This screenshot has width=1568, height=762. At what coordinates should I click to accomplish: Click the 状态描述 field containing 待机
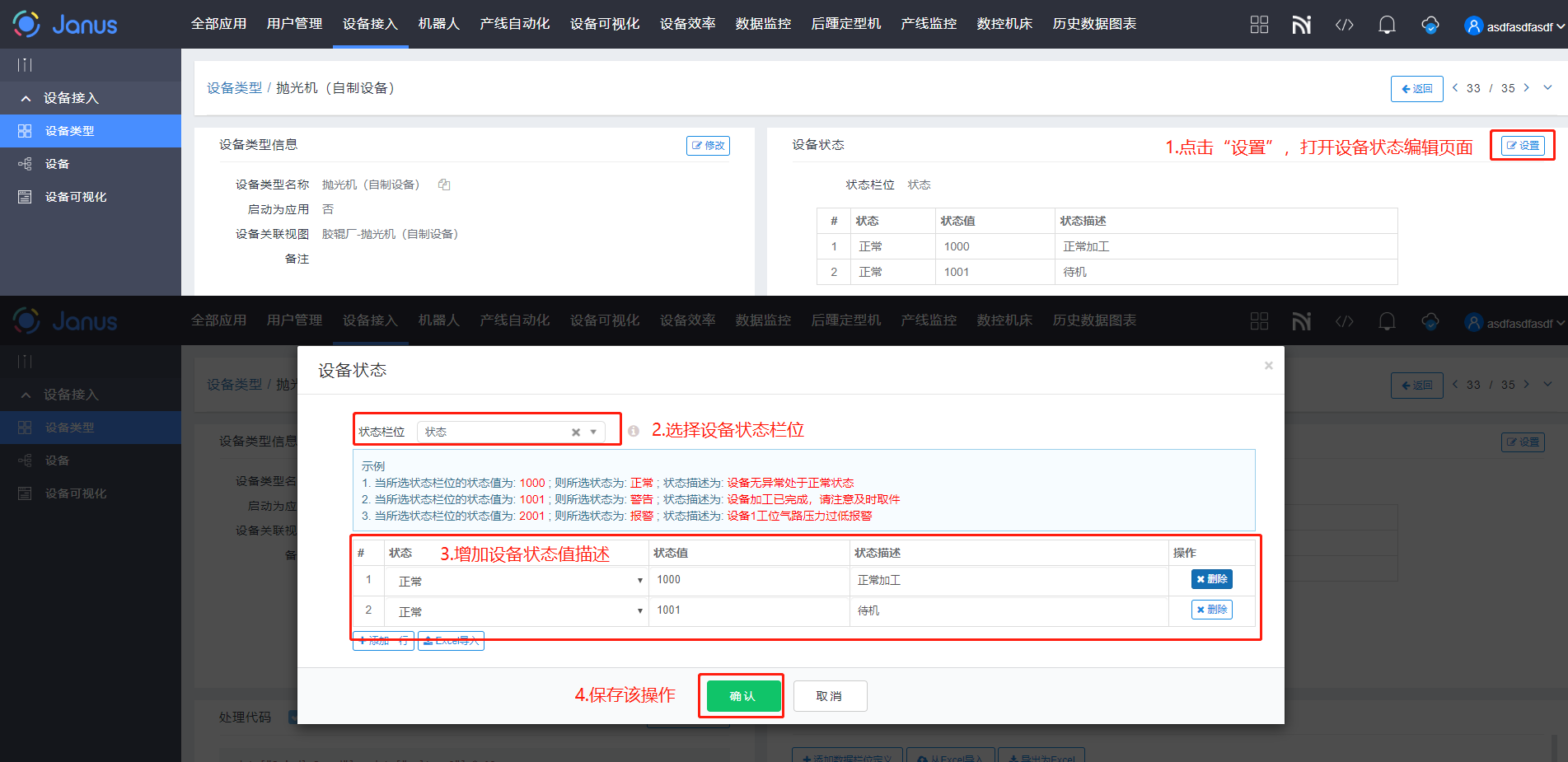tap(1009, 610)
